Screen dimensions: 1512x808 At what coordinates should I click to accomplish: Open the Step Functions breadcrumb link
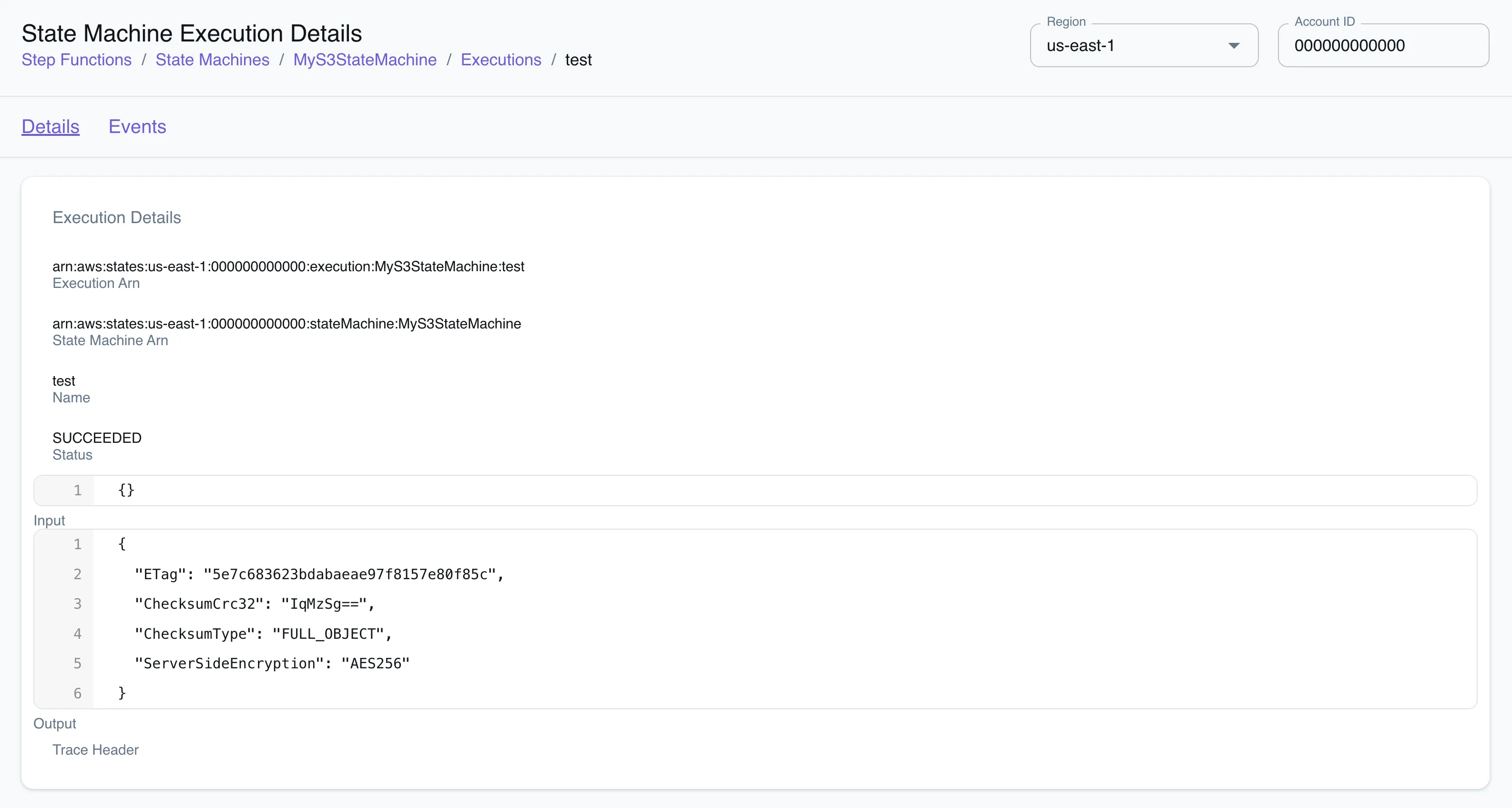(x=76, y=59)
